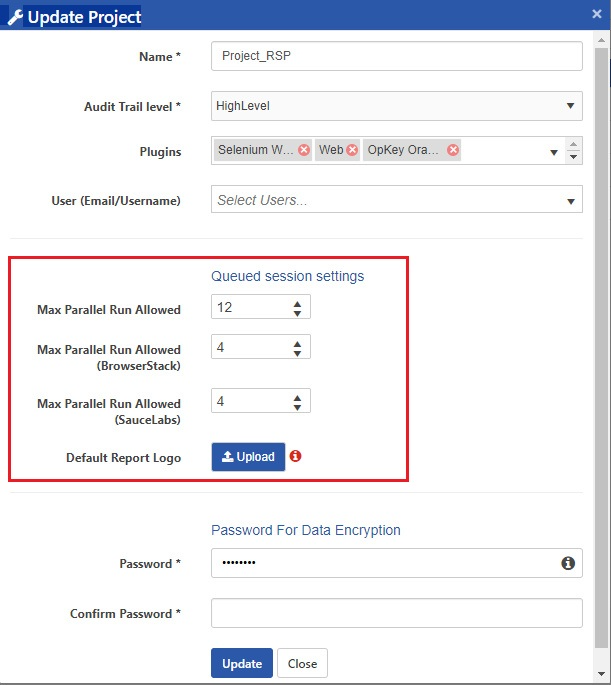The width and height of the screenshot is (611, 685).
Task: Click the wrench icon in title bar
Action: click(x=15, y=17)
